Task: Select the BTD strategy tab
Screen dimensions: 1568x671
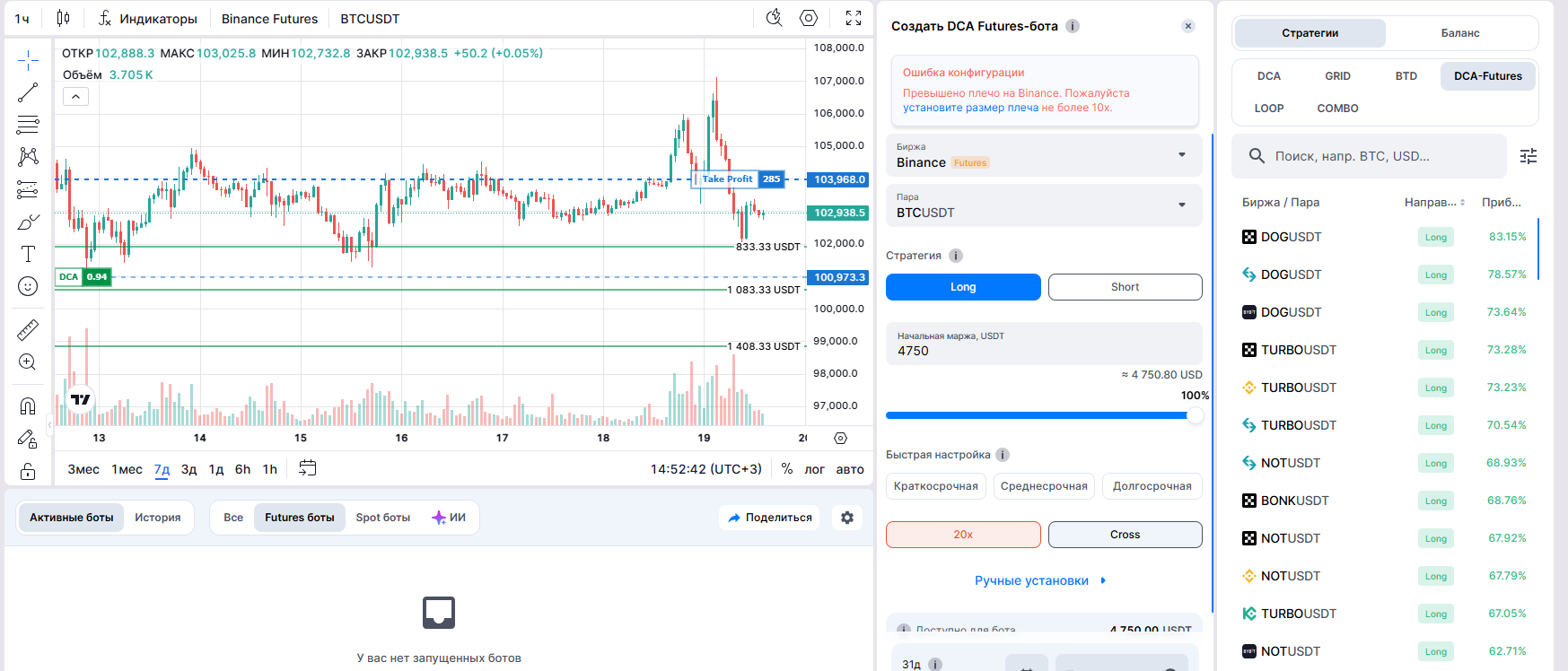Action: 1406,76
